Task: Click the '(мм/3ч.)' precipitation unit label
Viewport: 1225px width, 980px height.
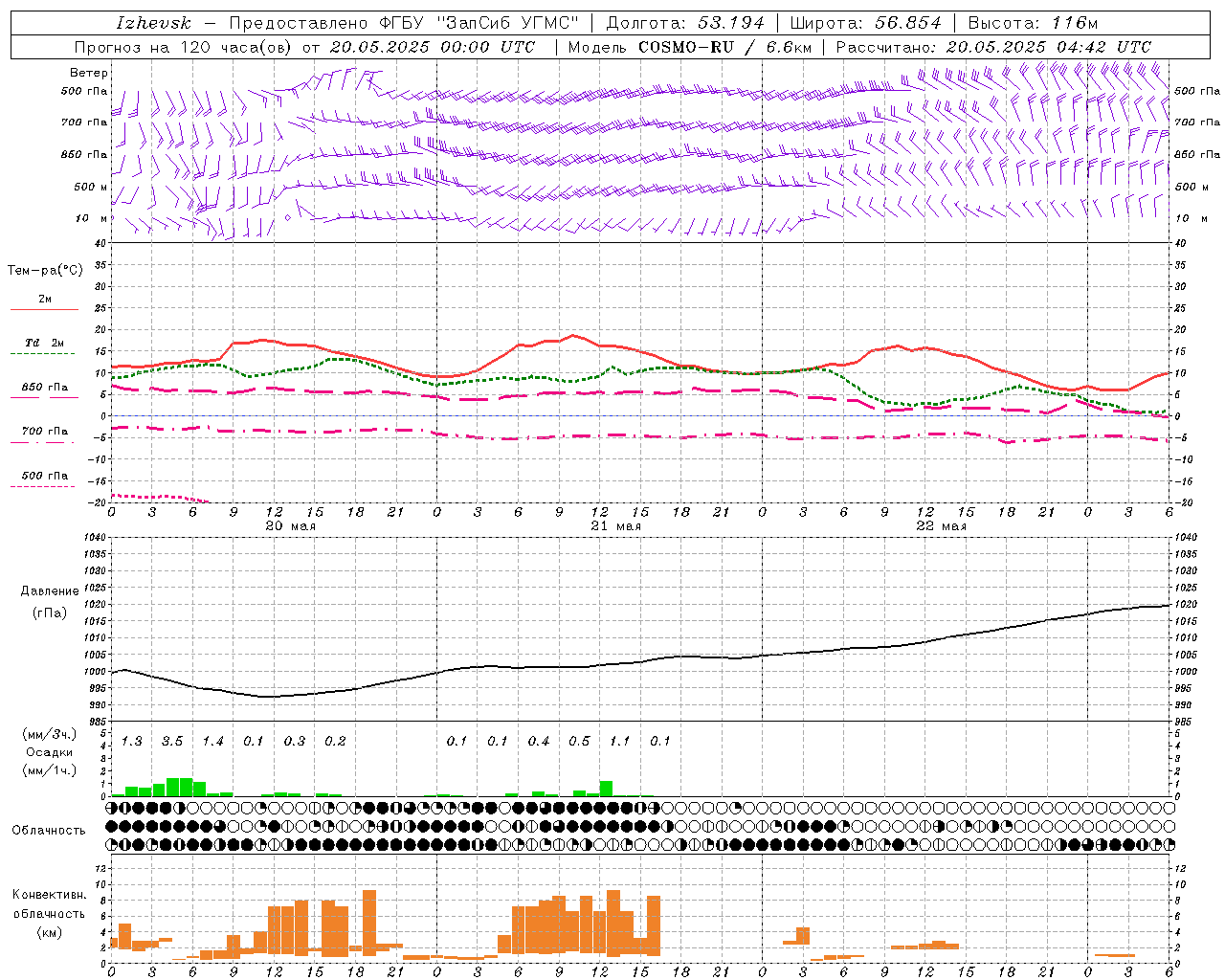Action: (x=50, y=734)
